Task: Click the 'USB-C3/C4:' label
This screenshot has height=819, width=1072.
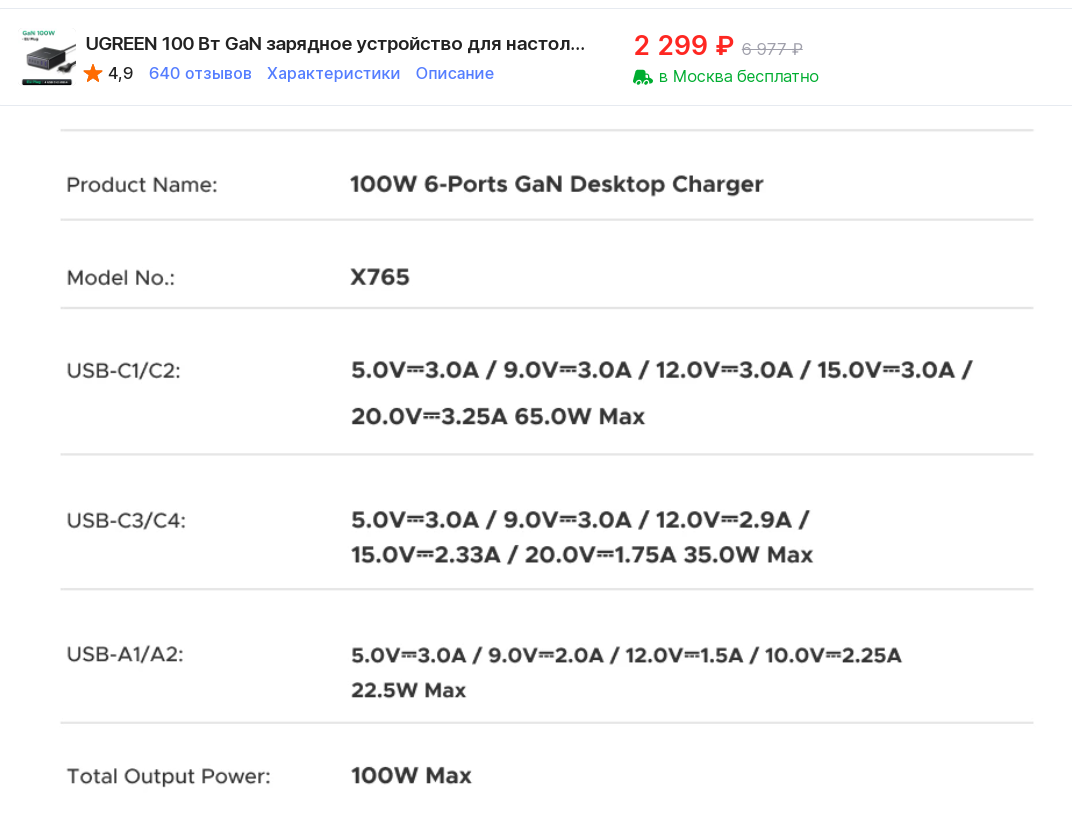Action: click(x=126, y=521)
